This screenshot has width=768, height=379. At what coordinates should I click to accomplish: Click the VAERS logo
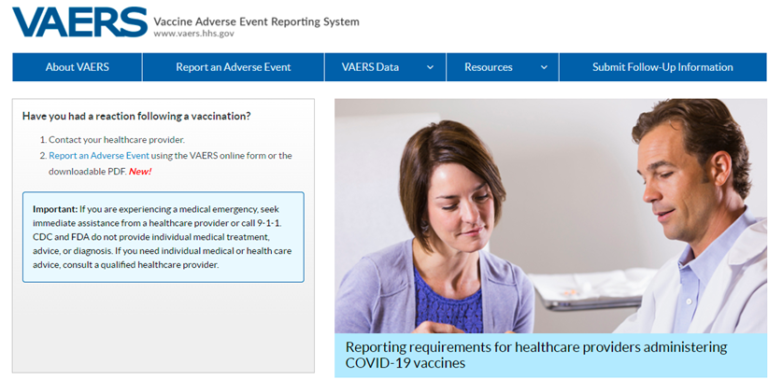(80, 22)
